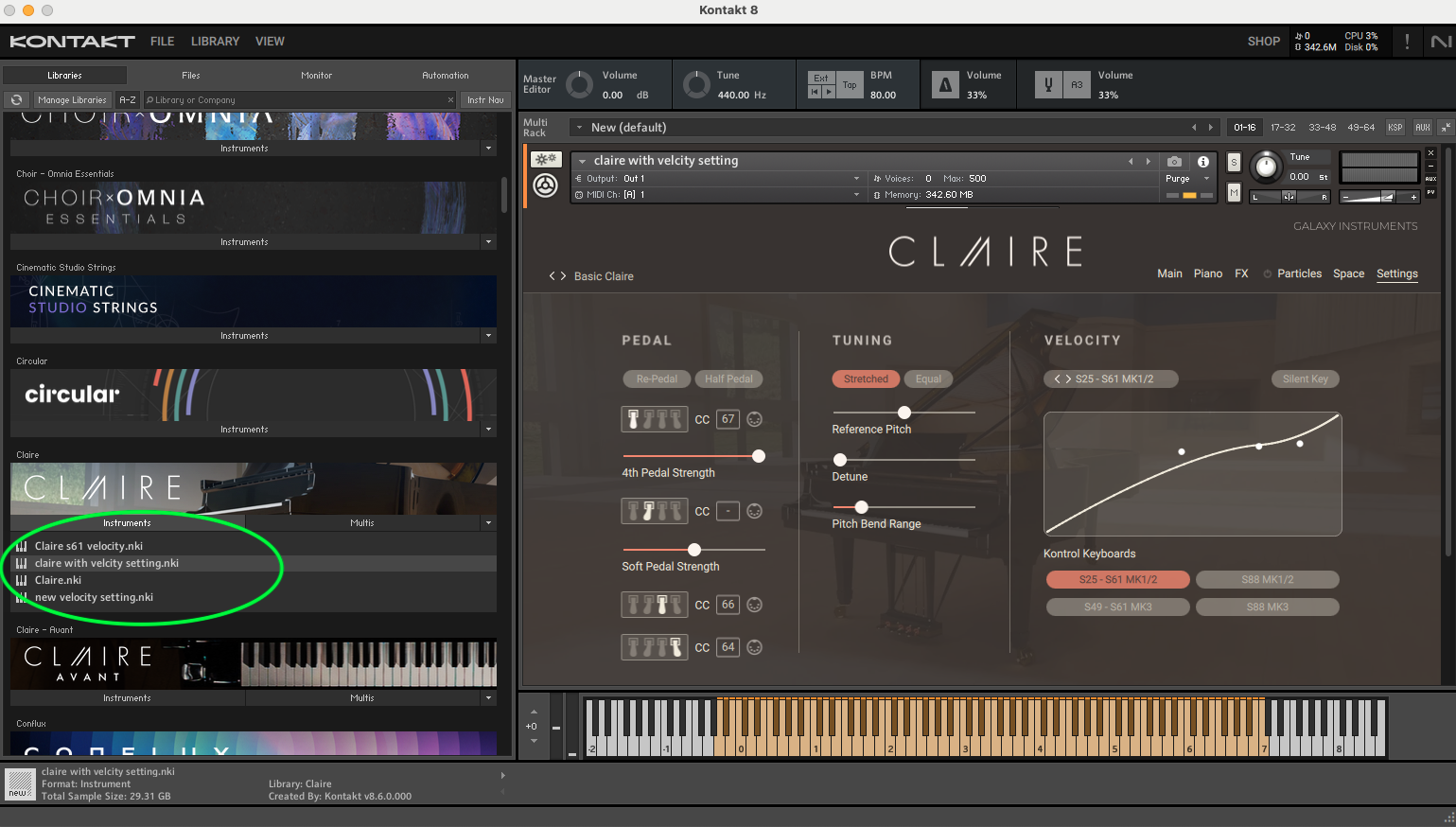
Task: Select Claire s61 velocity.nki file
Action: [89, 546]
